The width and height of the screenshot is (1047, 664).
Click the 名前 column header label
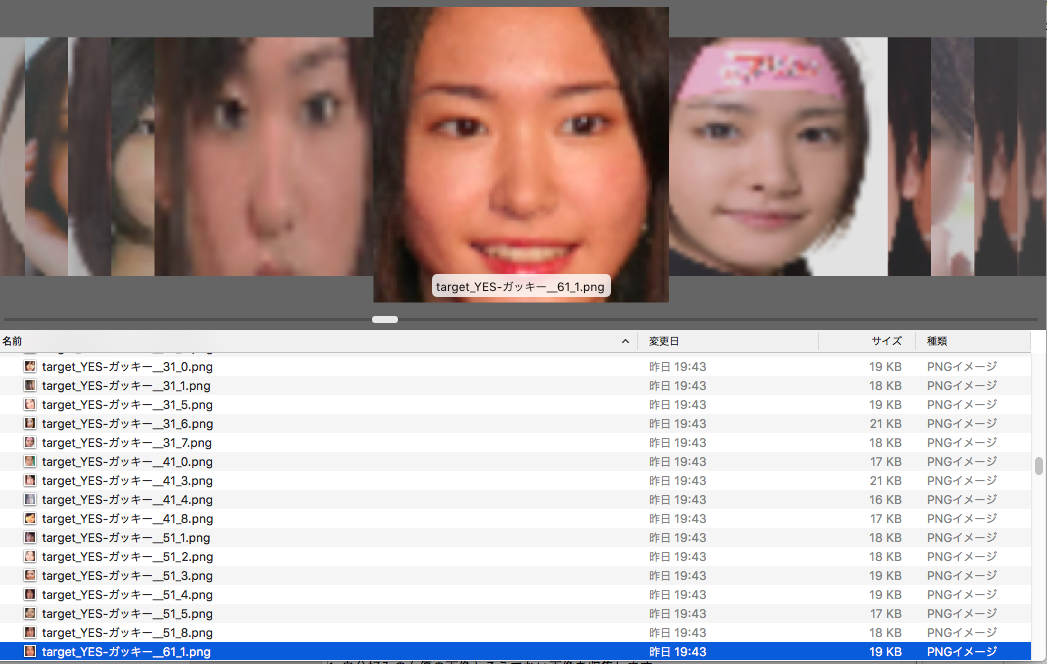point(13,342)
